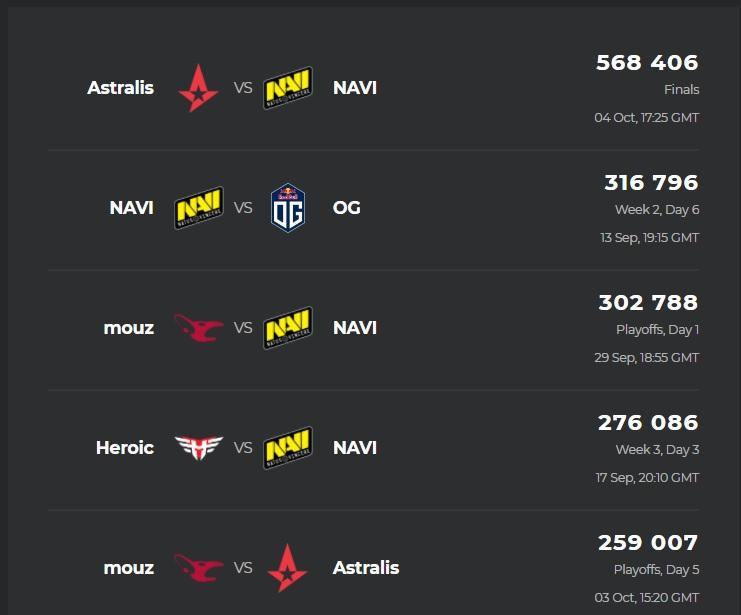The image size is (741, 615).
Task: Click the NAVI logo beside the OG match
Action: click(x=199, y=208)
